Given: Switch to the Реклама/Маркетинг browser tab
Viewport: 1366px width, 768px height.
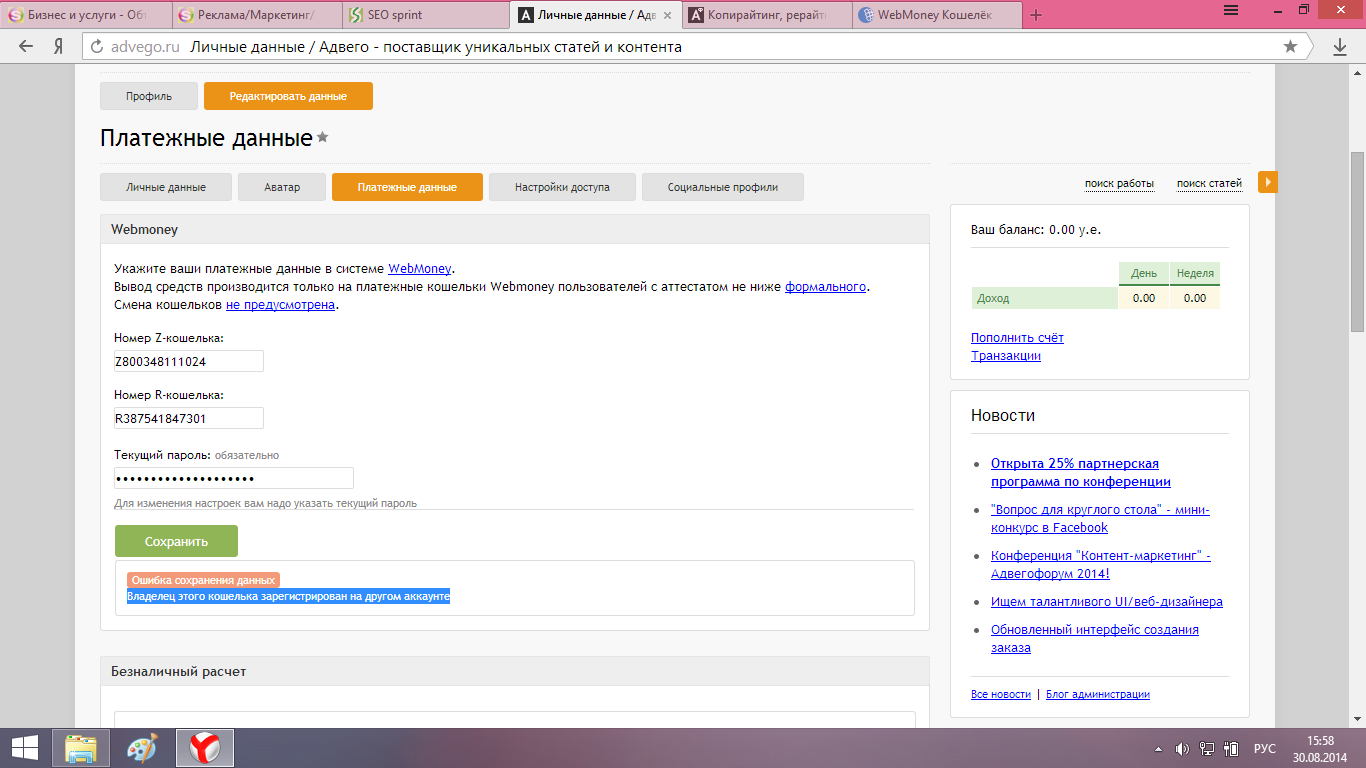Looking at the screenshot, I should 256,15.
